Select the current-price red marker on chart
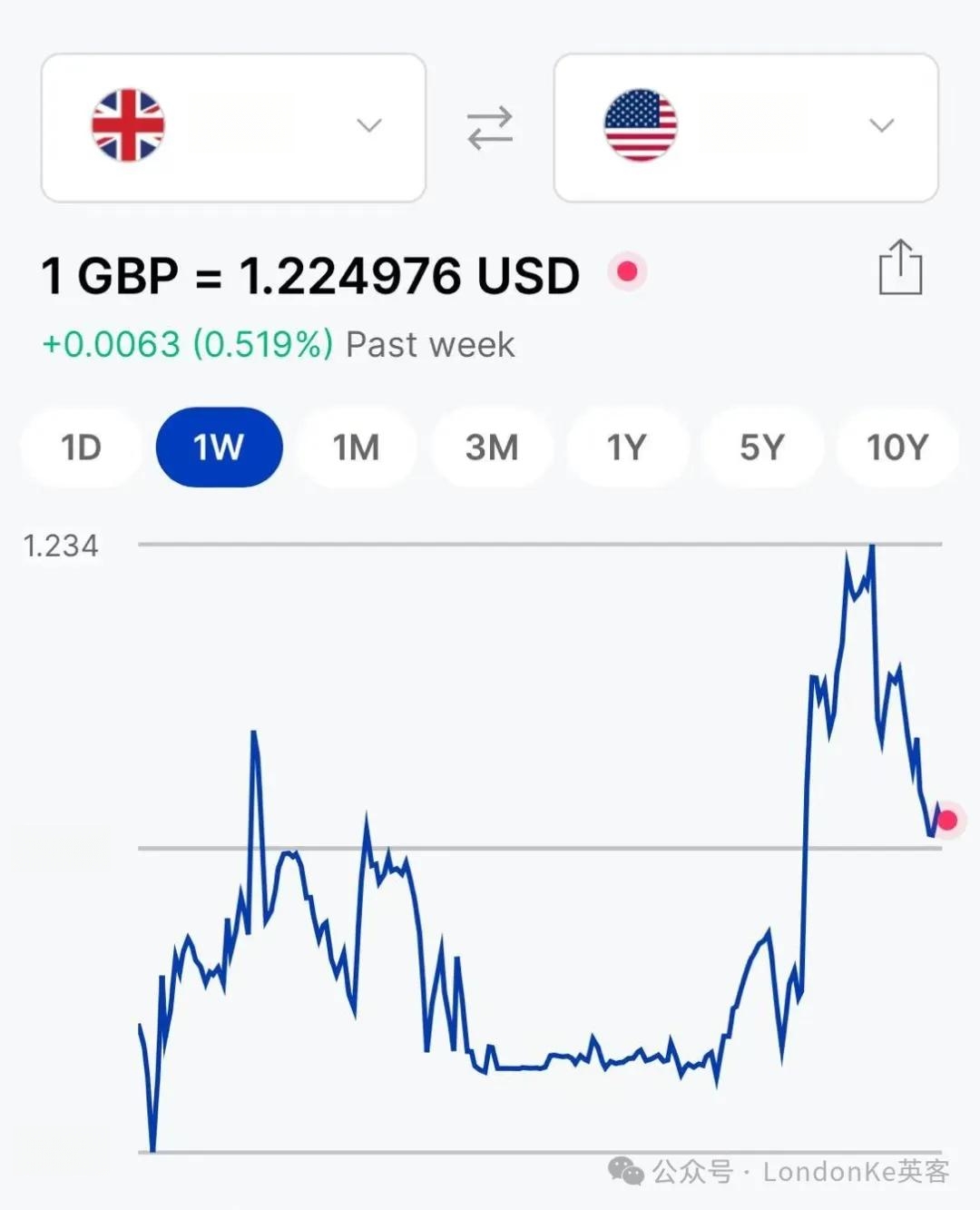Viewport: 980px width, 1210px height. point(947,821)
